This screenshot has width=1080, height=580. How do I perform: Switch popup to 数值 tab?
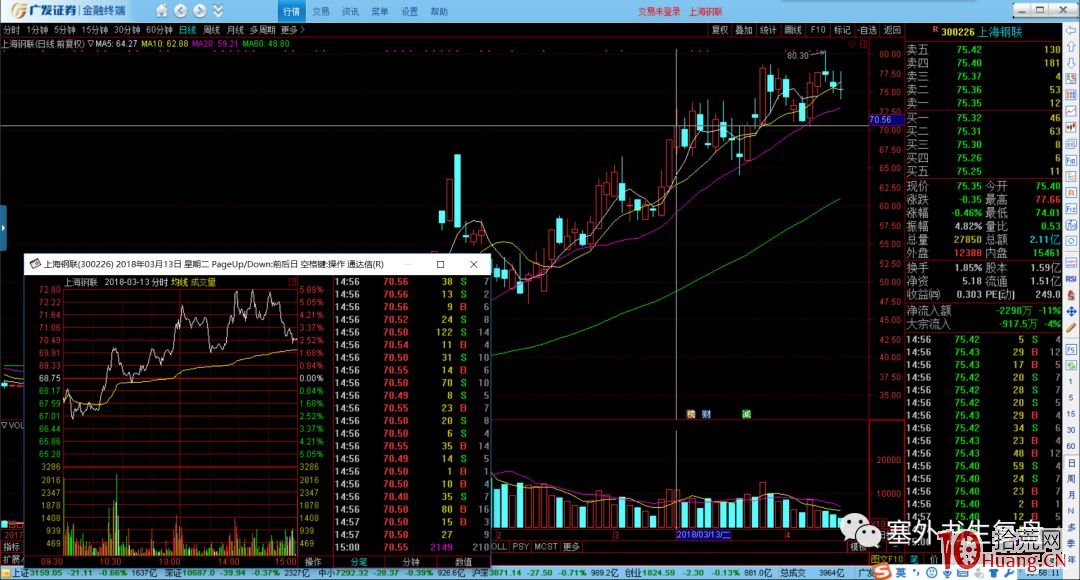[x=464, y=561]
